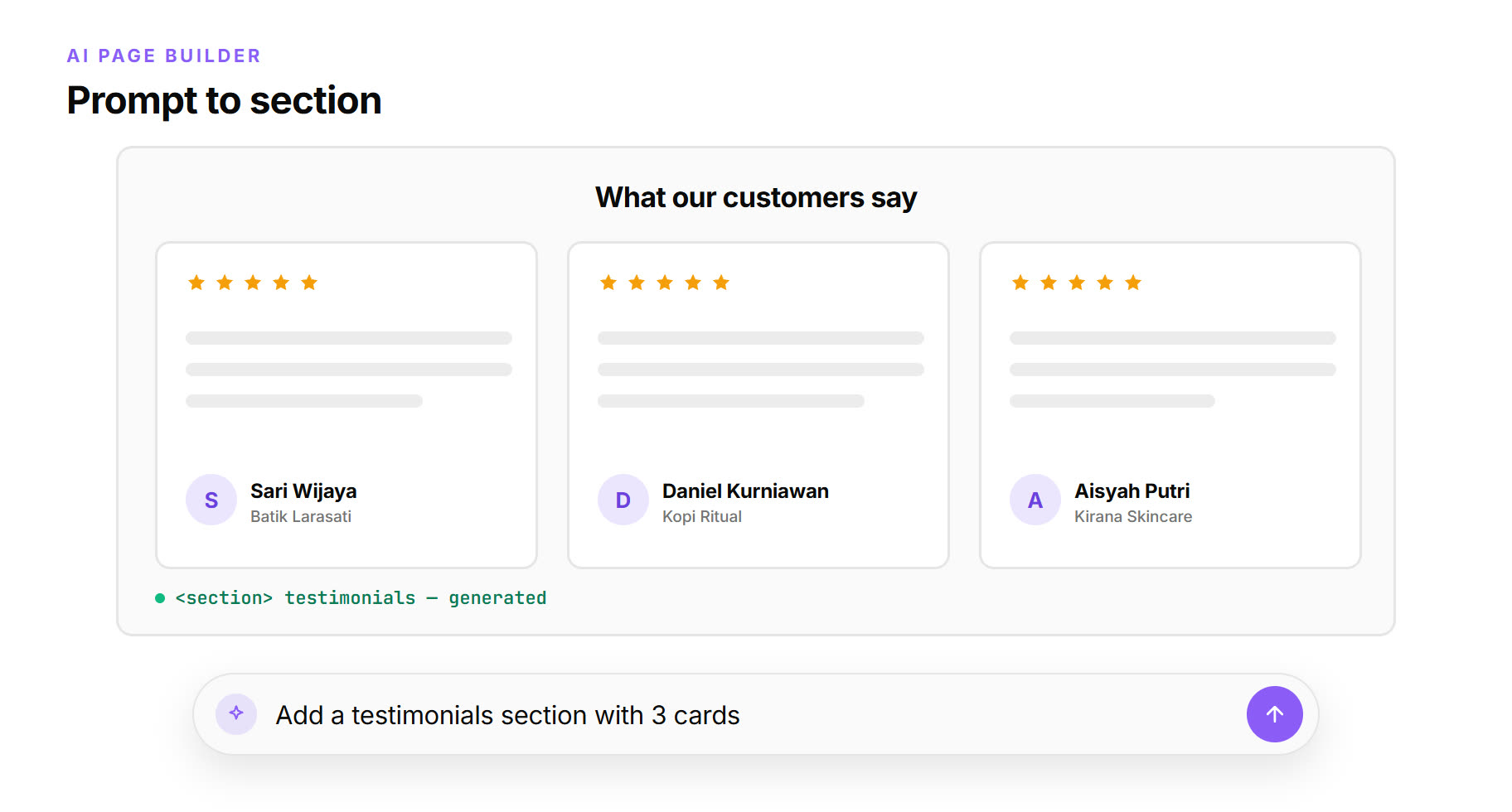This screenshot has width=1512, height=812.
Task: Click the Batik Larasati company label
Action: pyautogui.click(x=301, y=516)
